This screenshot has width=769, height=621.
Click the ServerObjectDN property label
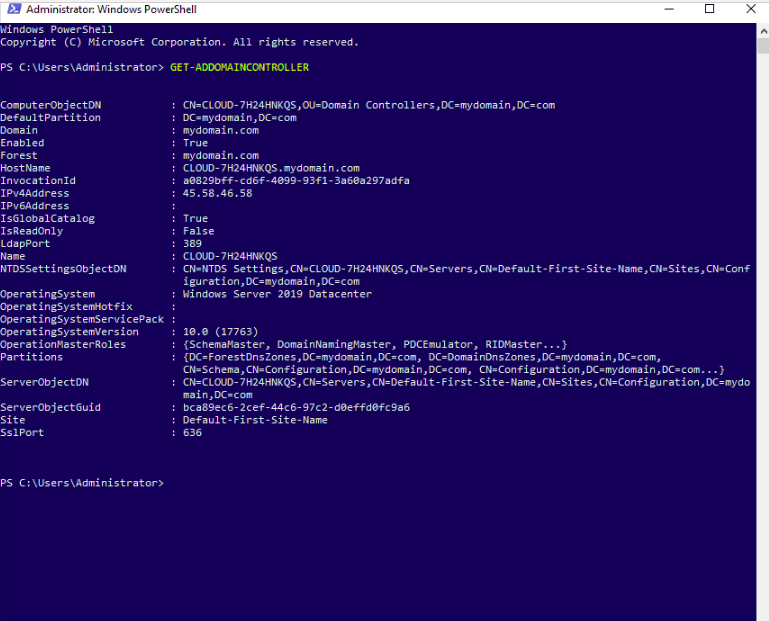pos(44,382)
